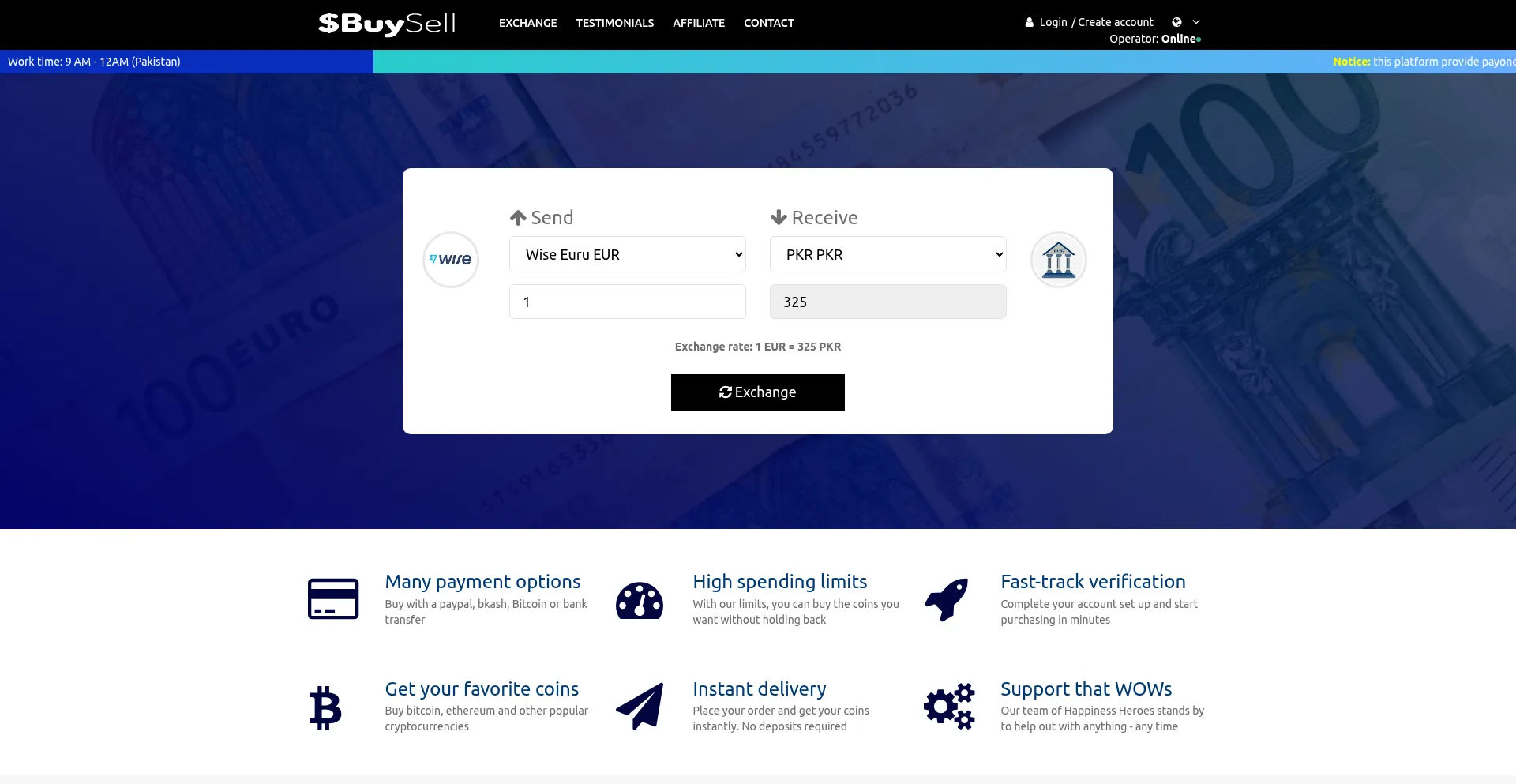1516x784 pixels.
Task: Click the Wise logo icon
Action: (451, 260)
